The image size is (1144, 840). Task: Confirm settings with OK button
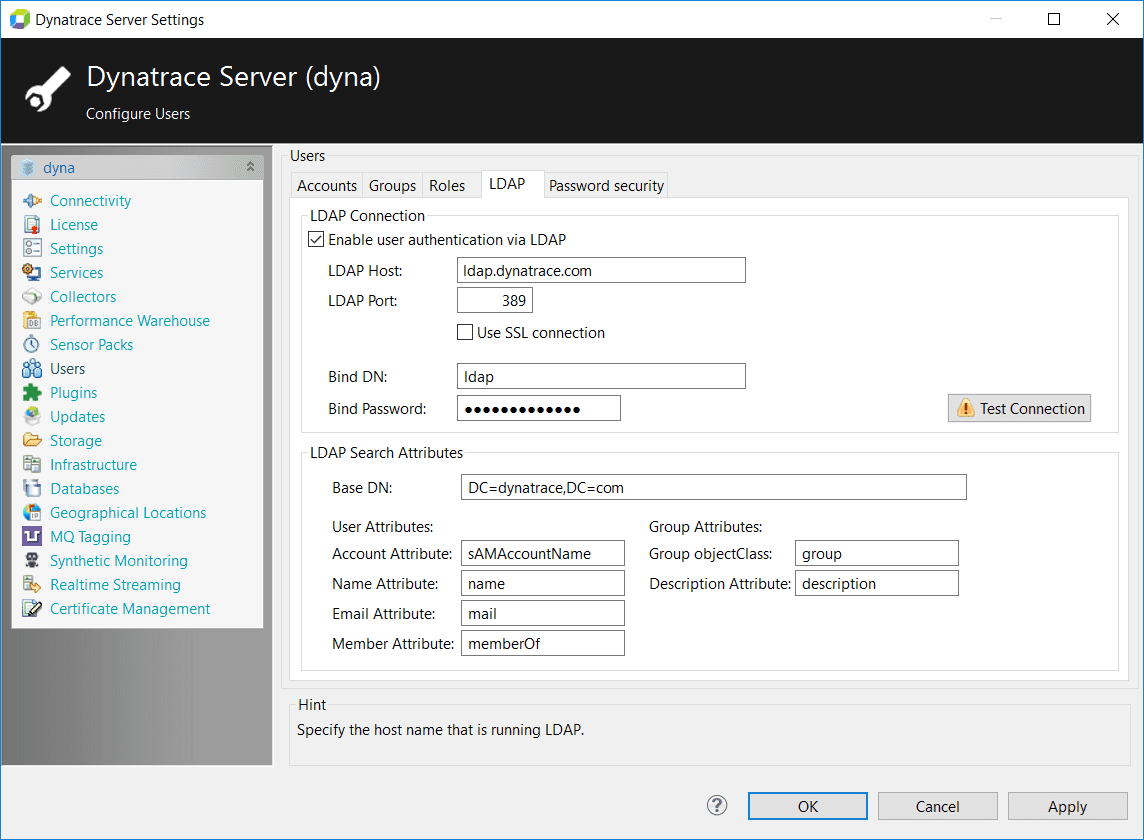(808, 806)
